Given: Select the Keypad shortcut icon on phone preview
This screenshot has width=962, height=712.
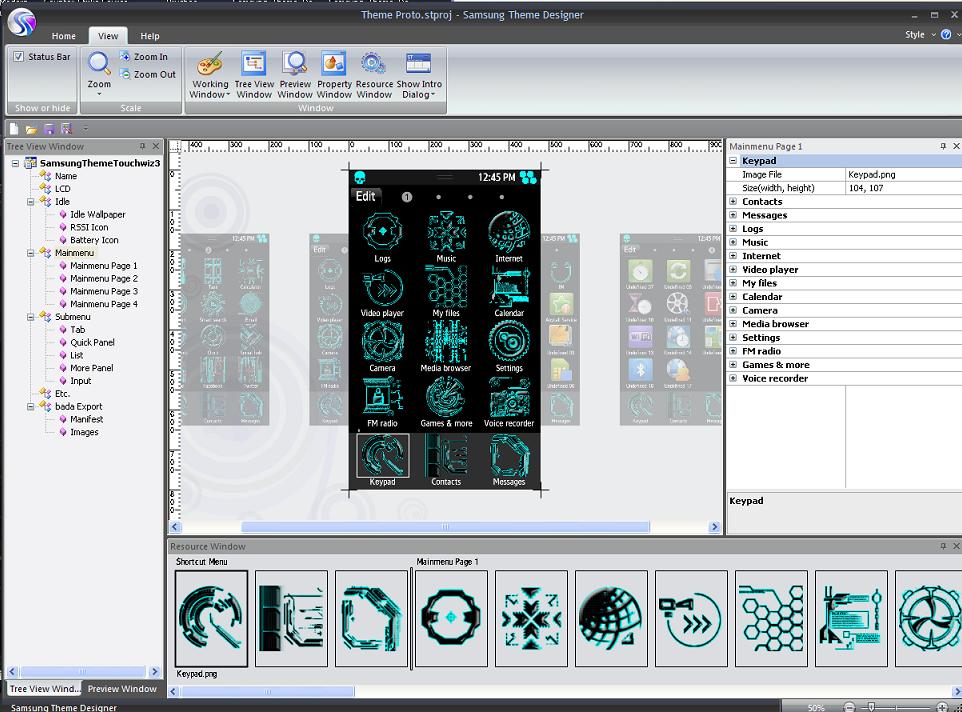Looking at the screenshot, I should (382, 455).
